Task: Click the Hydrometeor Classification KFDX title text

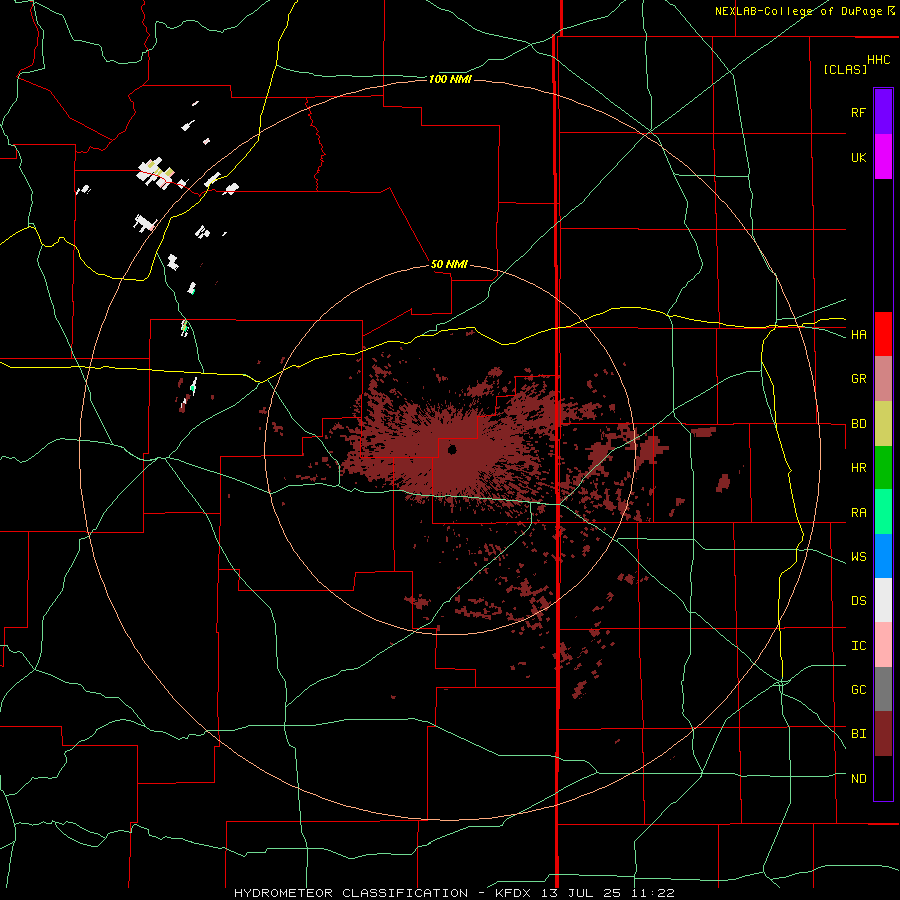Action: pyautogui.click(x=454, y=893)
